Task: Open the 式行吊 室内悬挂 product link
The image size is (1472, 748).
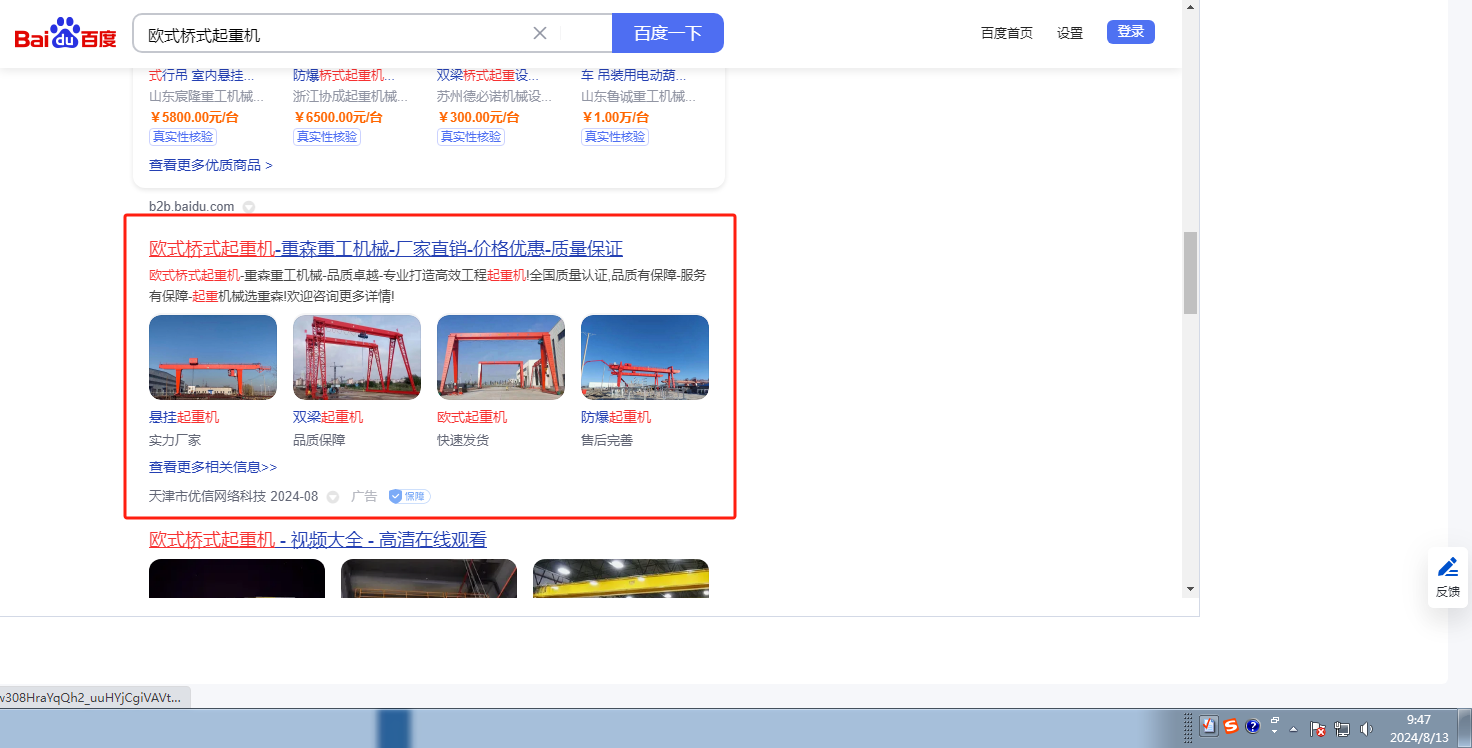Action: coord(201,75)
